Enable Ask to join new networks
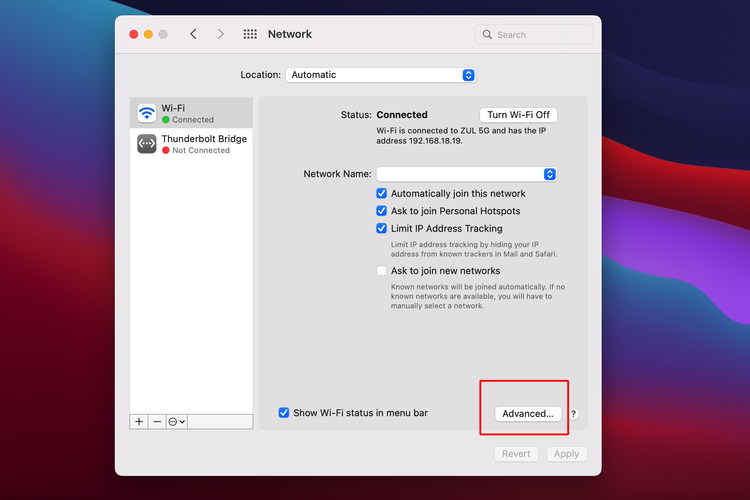The width and height of the screenshot is (750, 500). tap(382, 271)
